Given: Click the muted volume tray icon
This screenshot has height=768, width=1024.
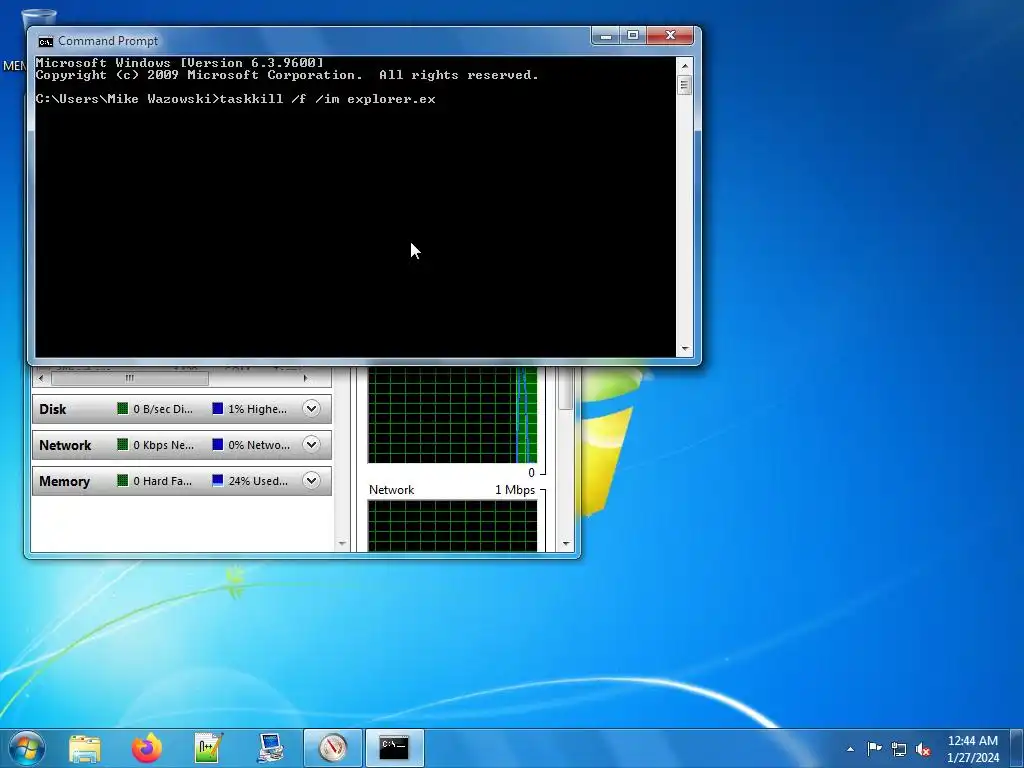Looking at the screenshot, I should [923, 749].
